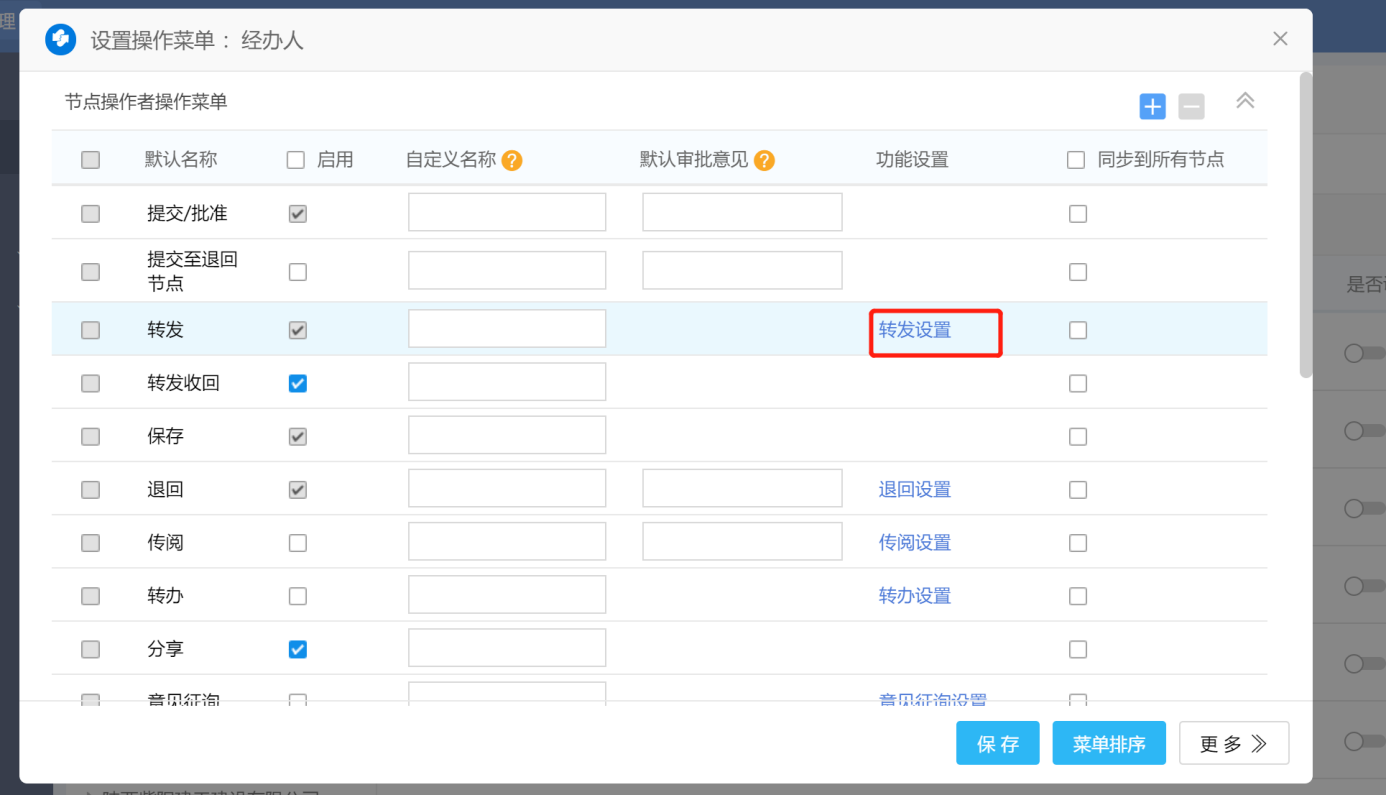Click the 保存 button

point(997,743)
